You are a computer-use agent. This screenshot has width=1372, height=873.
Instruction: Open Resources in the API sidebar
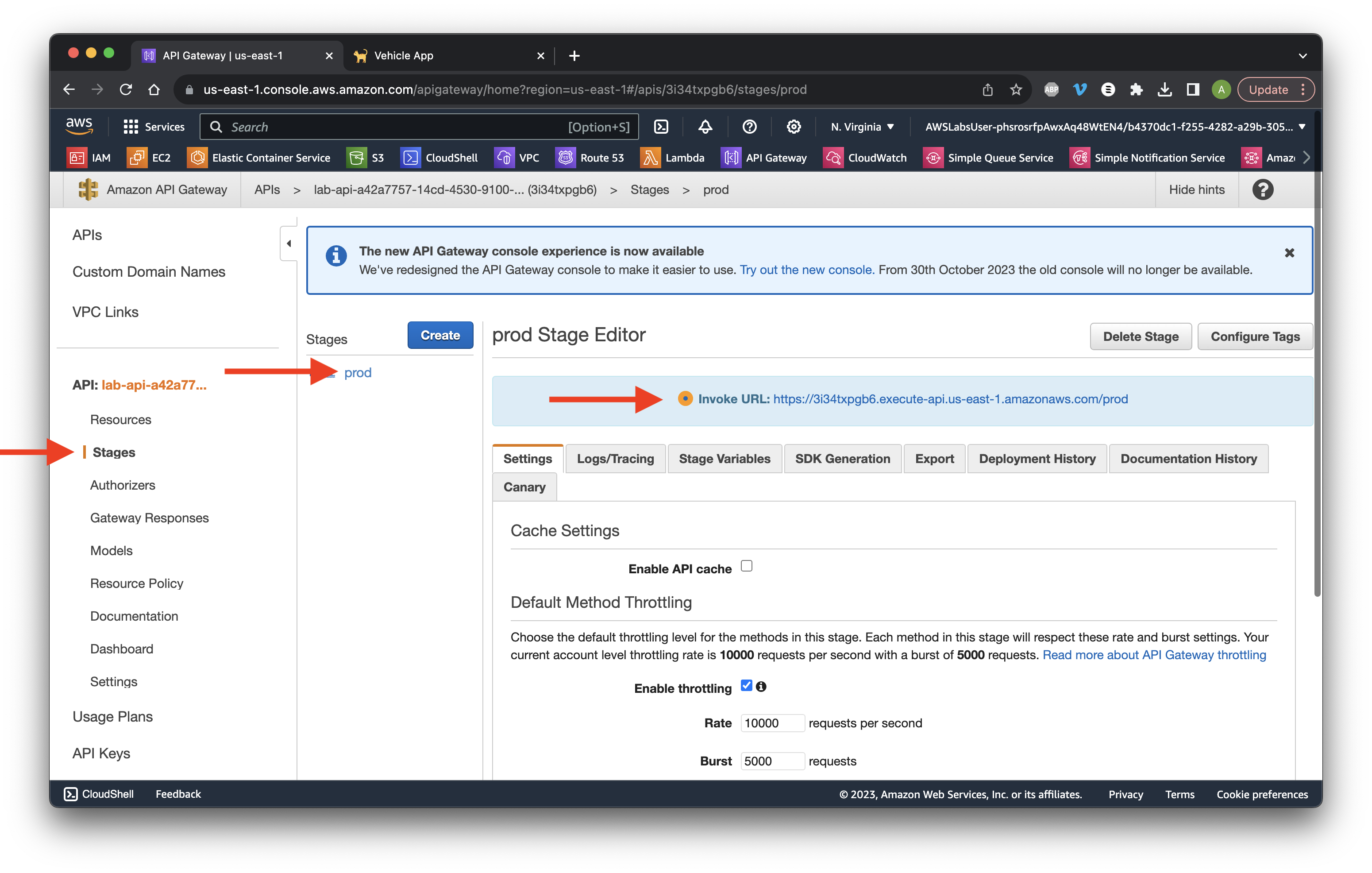pyautogui.click(x=121, y=420)
